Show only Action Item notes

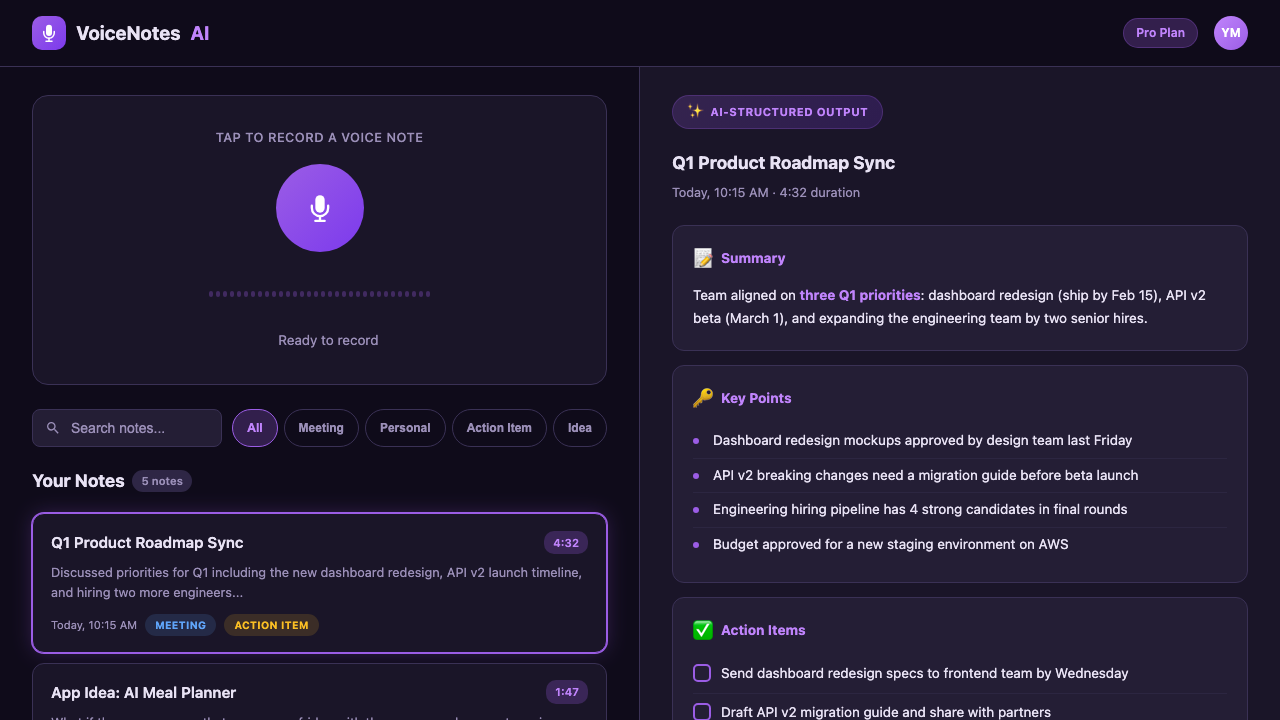499,428
